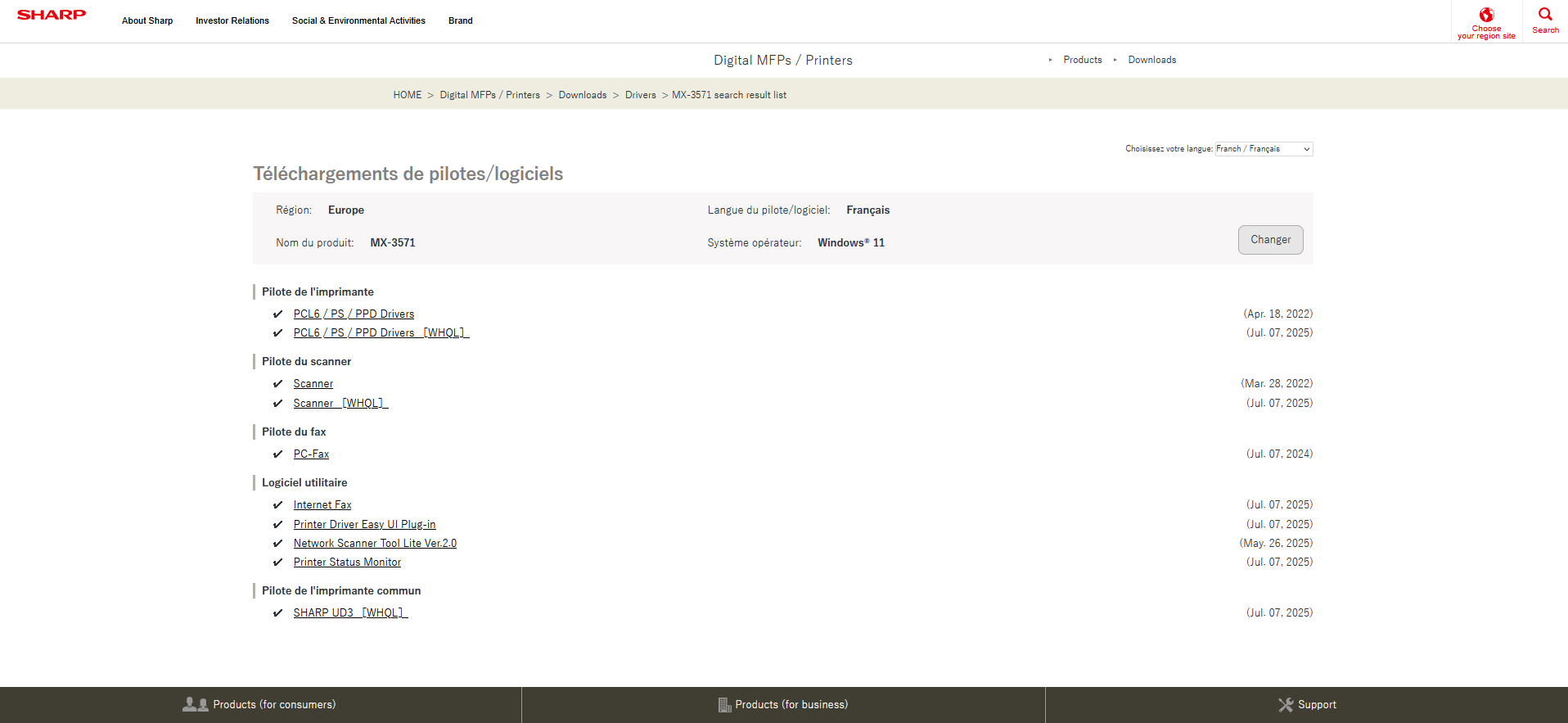Click the Products (for business) building icon
Screen dimensions: 1568x723
click(x=724, y=705)
